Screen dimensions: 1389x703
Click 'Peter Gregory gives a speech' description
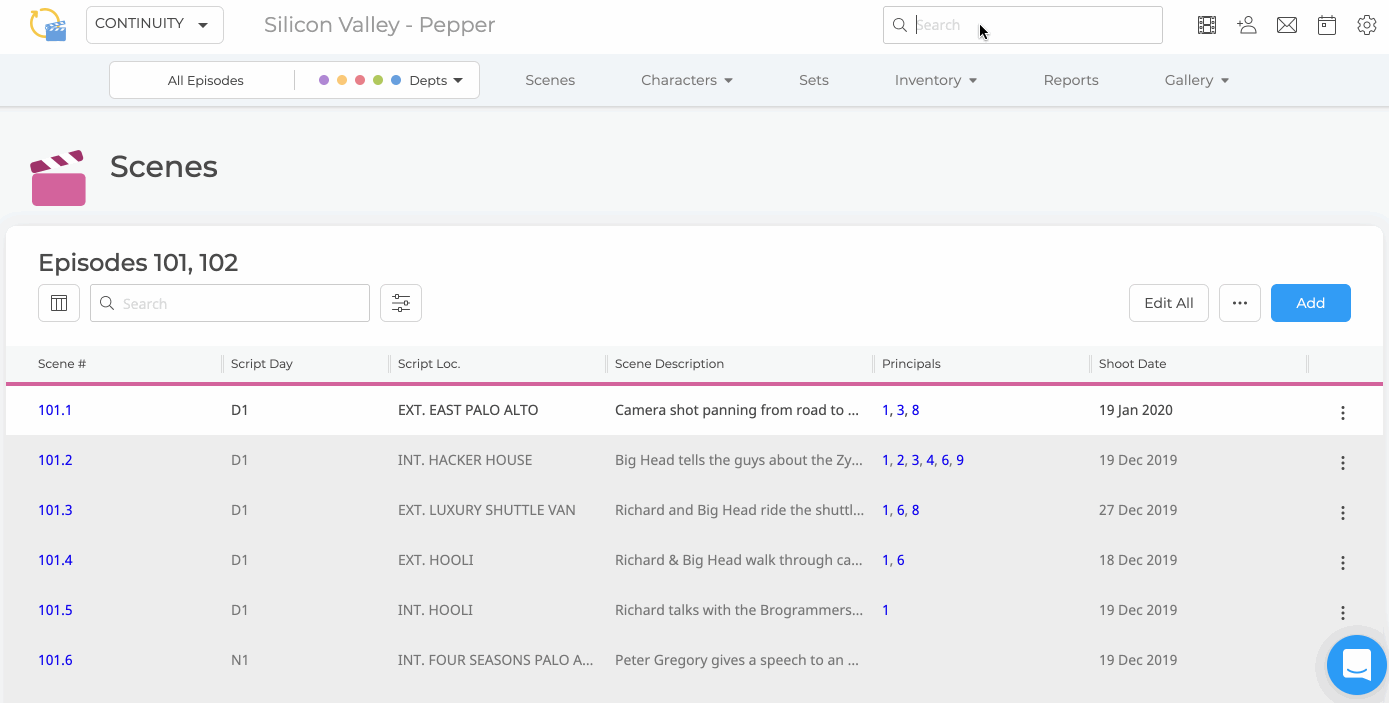point(738,660)
